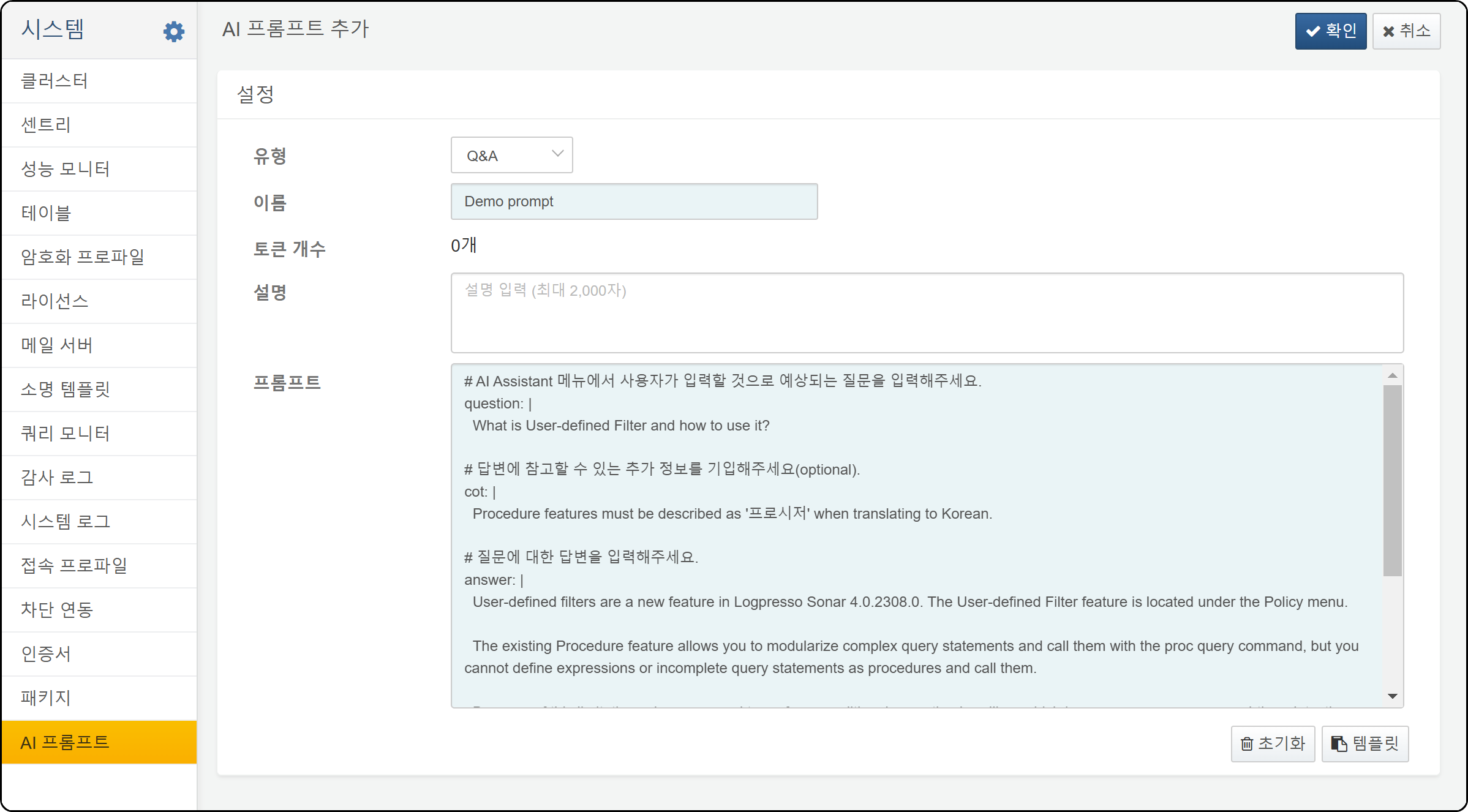The width and height of the screenshot is (1468, 812).
Task: Click prompt scrollbar down arrow
Action: (1392, 696)
